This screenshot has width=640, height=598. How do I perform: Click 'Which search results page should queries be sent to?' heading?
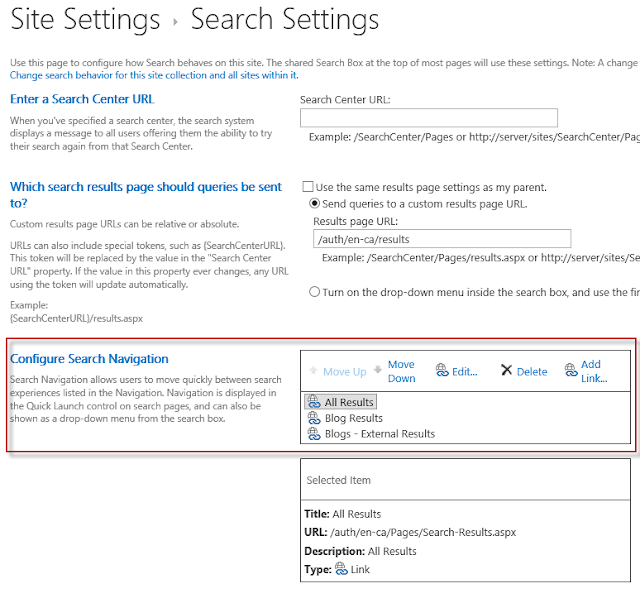(x=146, y=195)
